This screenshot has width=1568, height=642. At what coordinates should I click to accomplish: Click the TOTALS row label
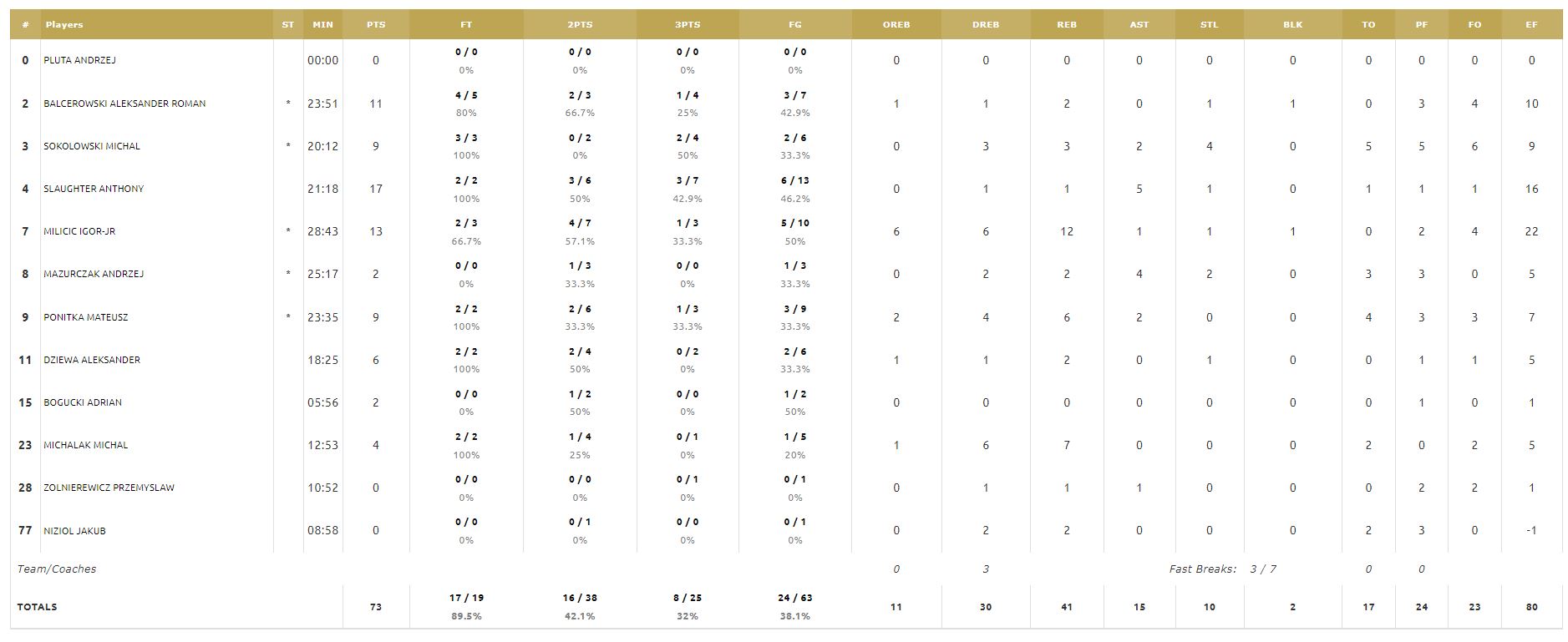[x=38, y=607]
